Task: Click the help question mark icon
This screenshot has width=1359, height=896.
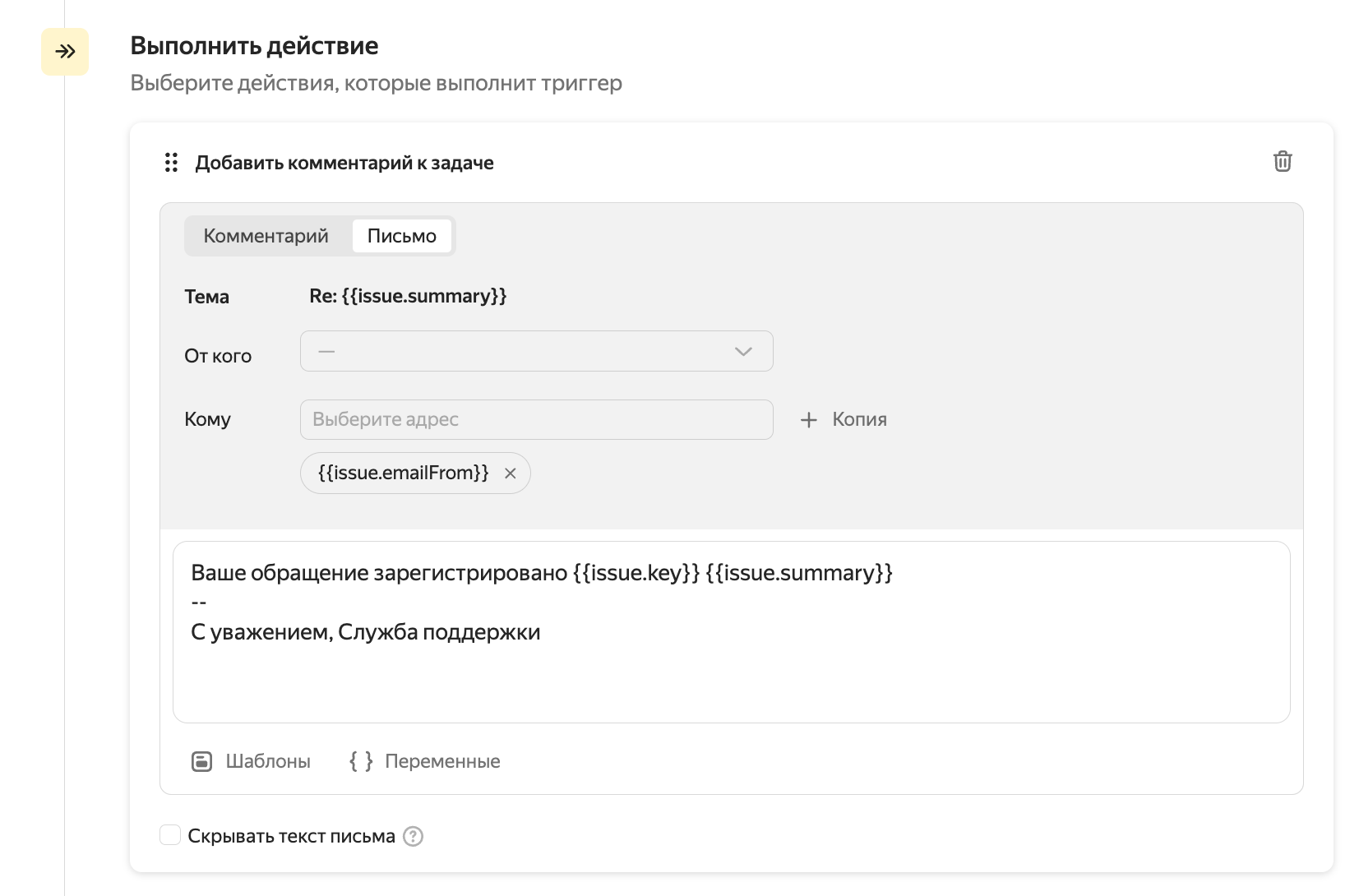Action: coord(414,837)
